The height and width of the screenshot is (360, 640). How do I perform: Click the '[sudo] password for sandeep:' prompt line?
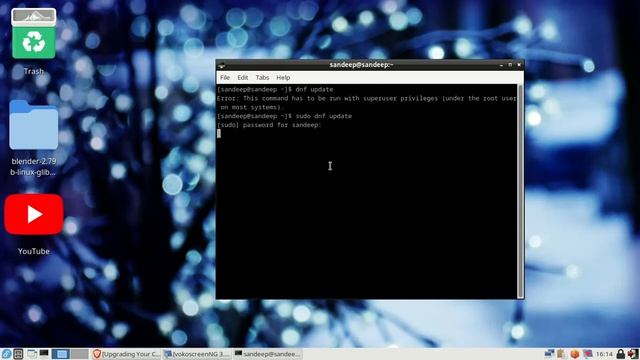pyautogui.click(x=269, y=125)
